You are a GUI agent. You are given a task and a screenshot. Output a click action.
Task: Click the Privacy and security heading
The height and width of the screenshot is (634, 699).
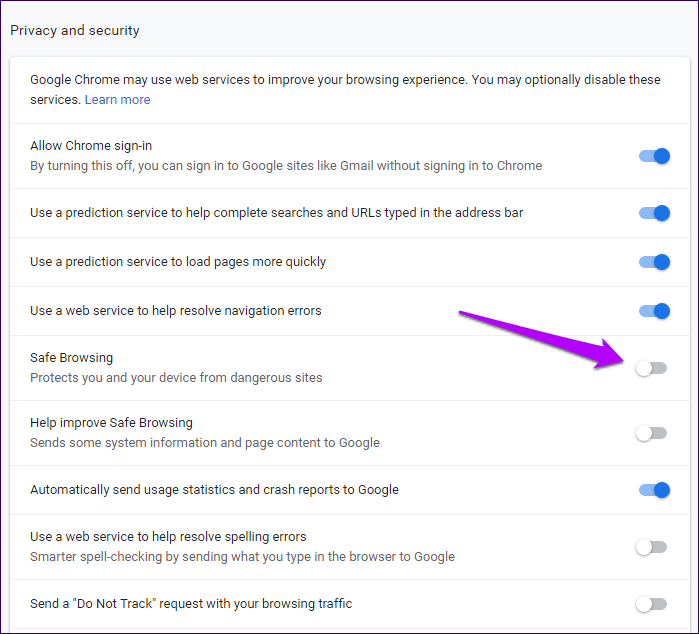point(75,30)
